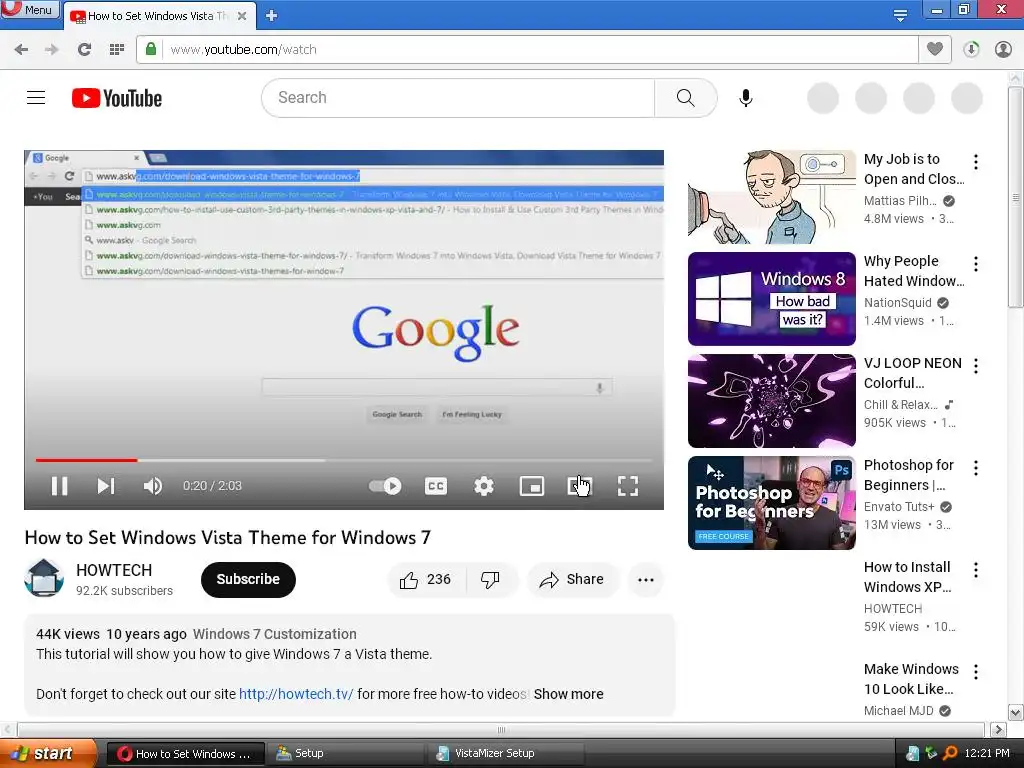Open options for Photoshop for Beginners video
The width and height of the screenshot is (1024, 768).
[976, 468]
